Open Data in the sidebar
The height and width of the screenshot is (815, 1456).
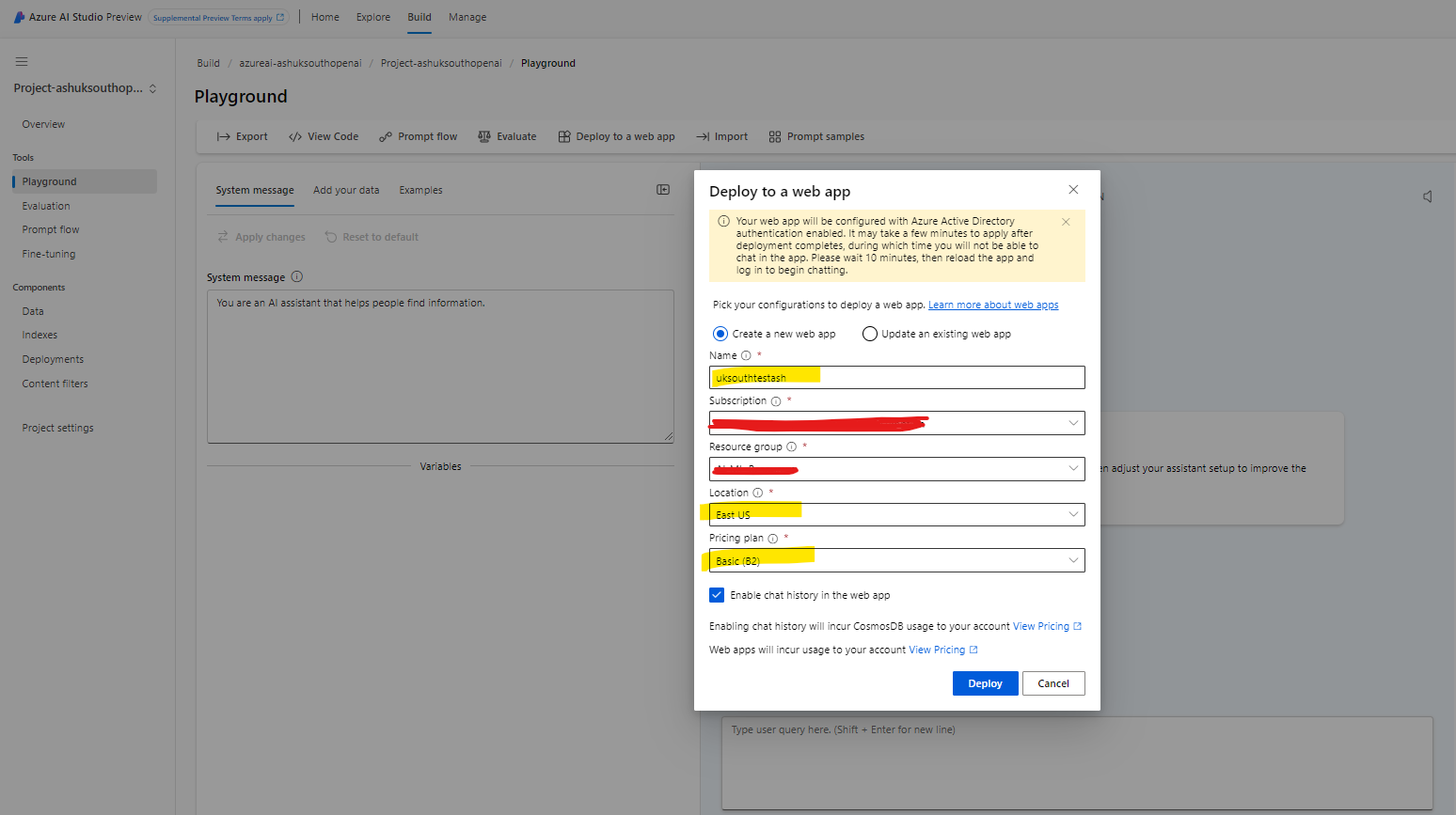tap(33, 311)
